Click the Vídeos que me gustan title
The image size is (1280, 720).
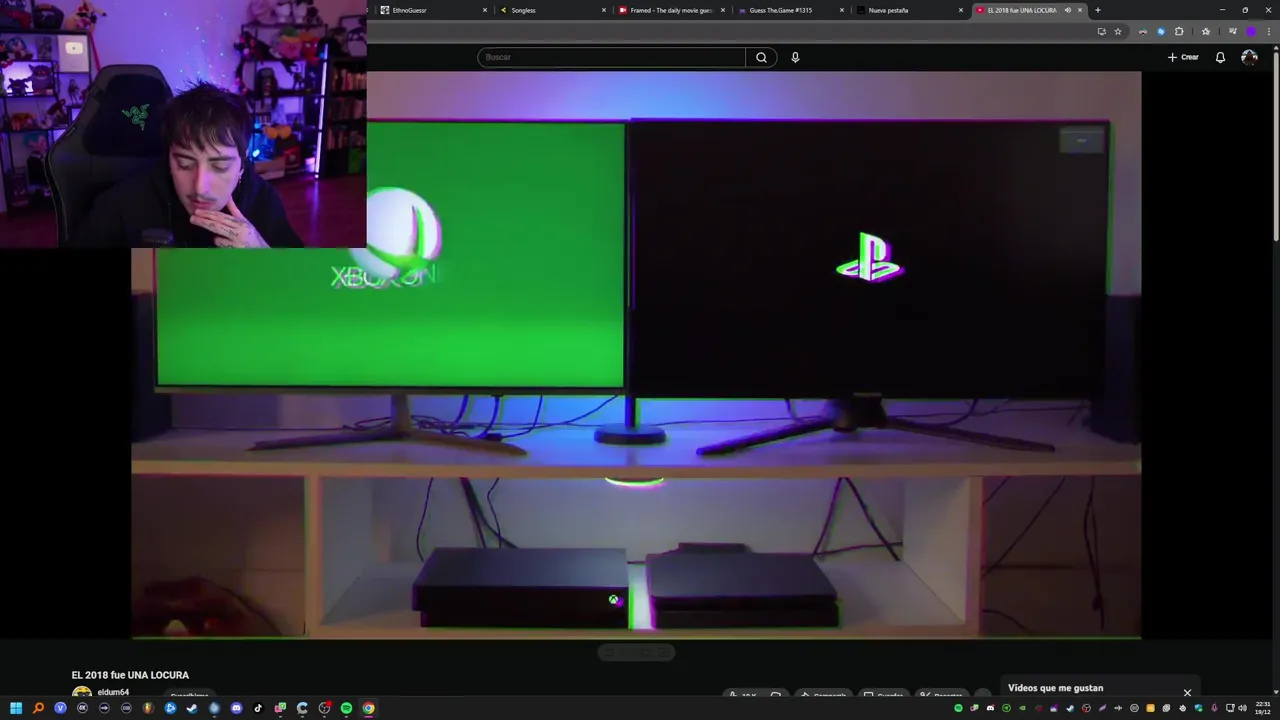[x=1055, y=688]
